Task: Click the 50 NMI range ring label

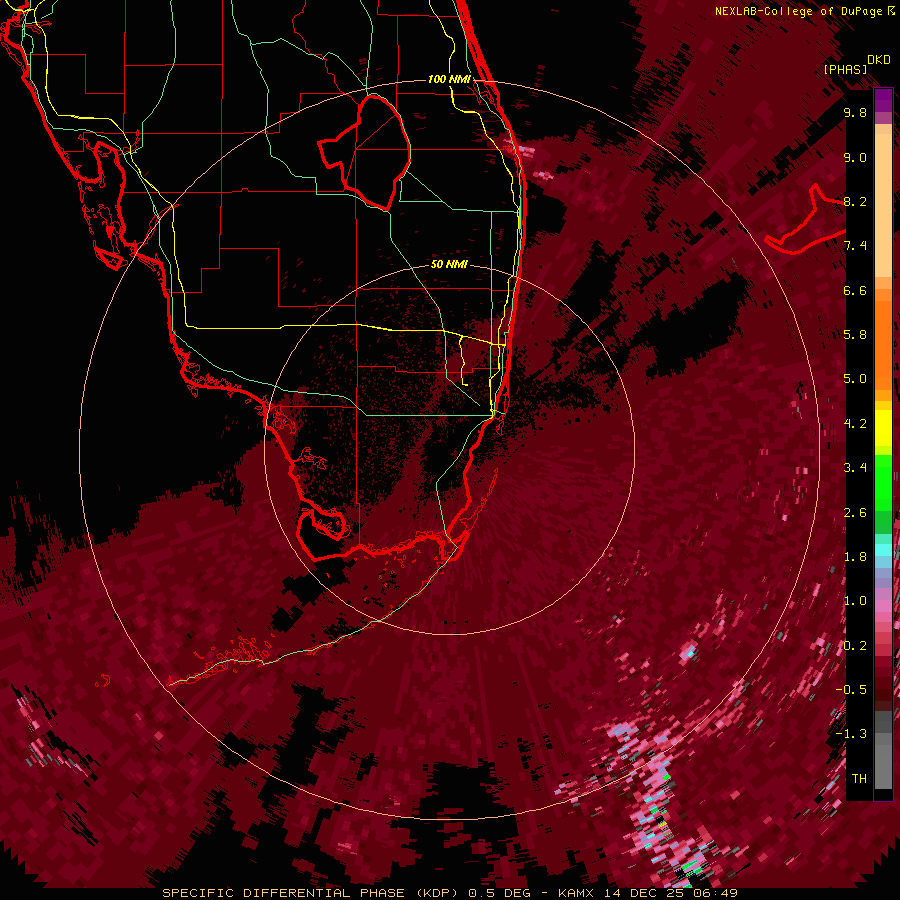Action: click(449, 264)
